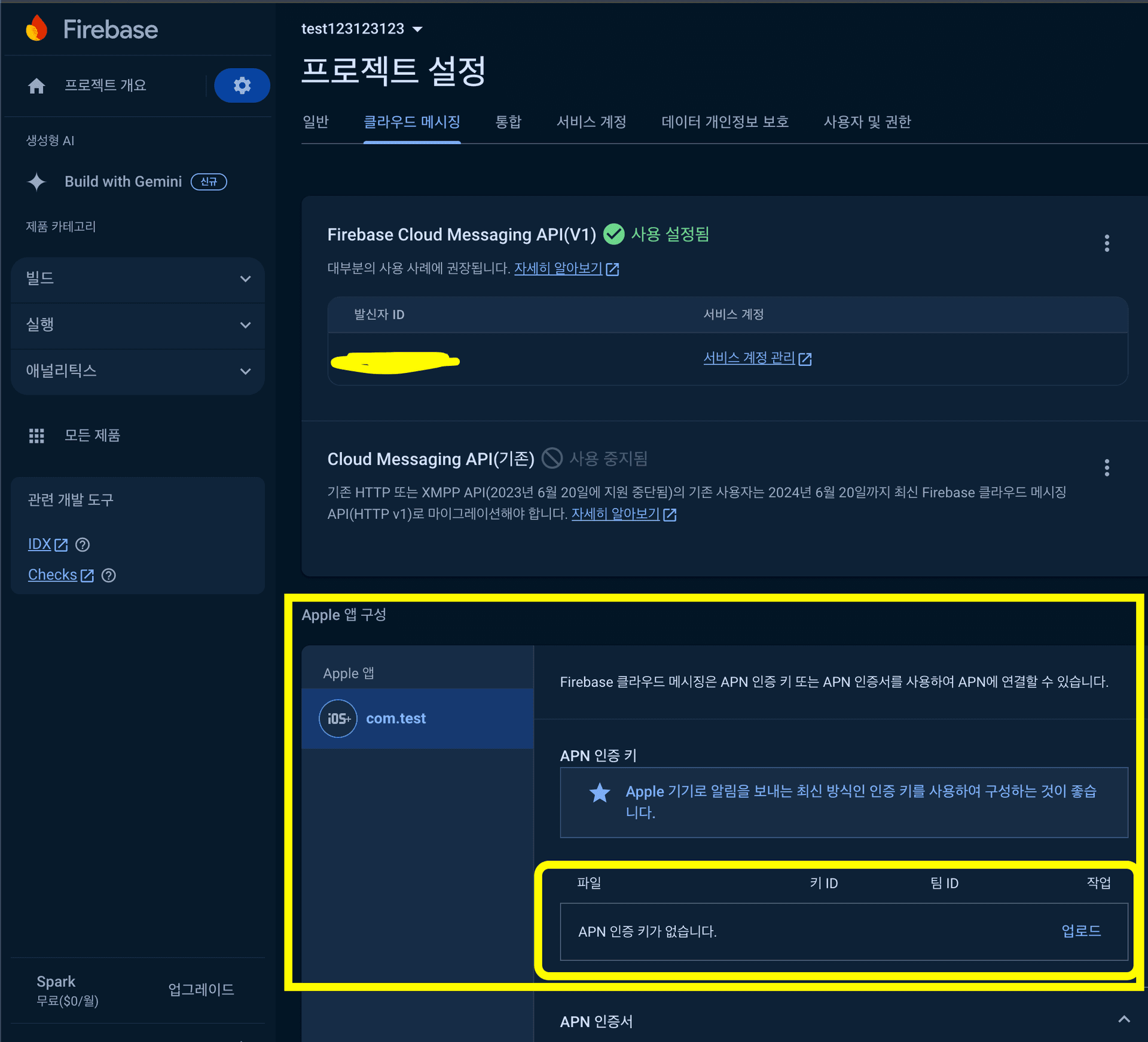
Task: Click 업로드 to add an APN auth key
Action: click(1081, 931)
